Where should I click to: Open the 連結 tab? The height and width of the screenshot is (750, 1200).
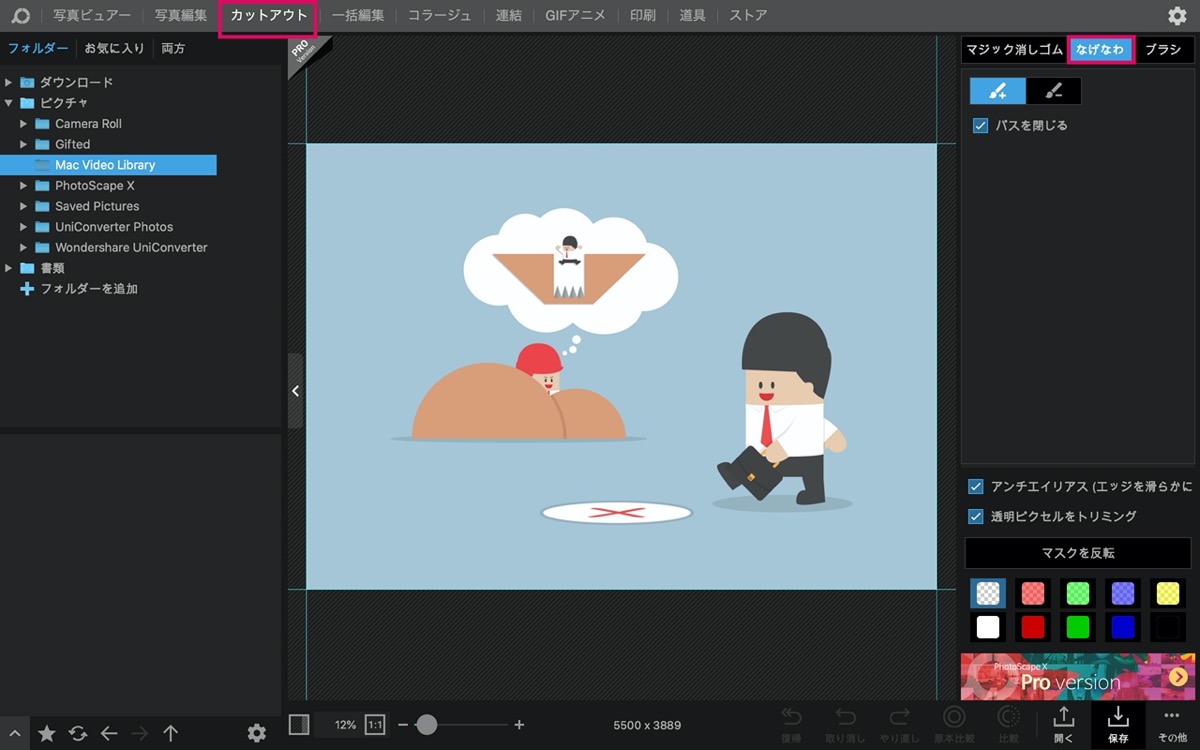tap(509, 16)
